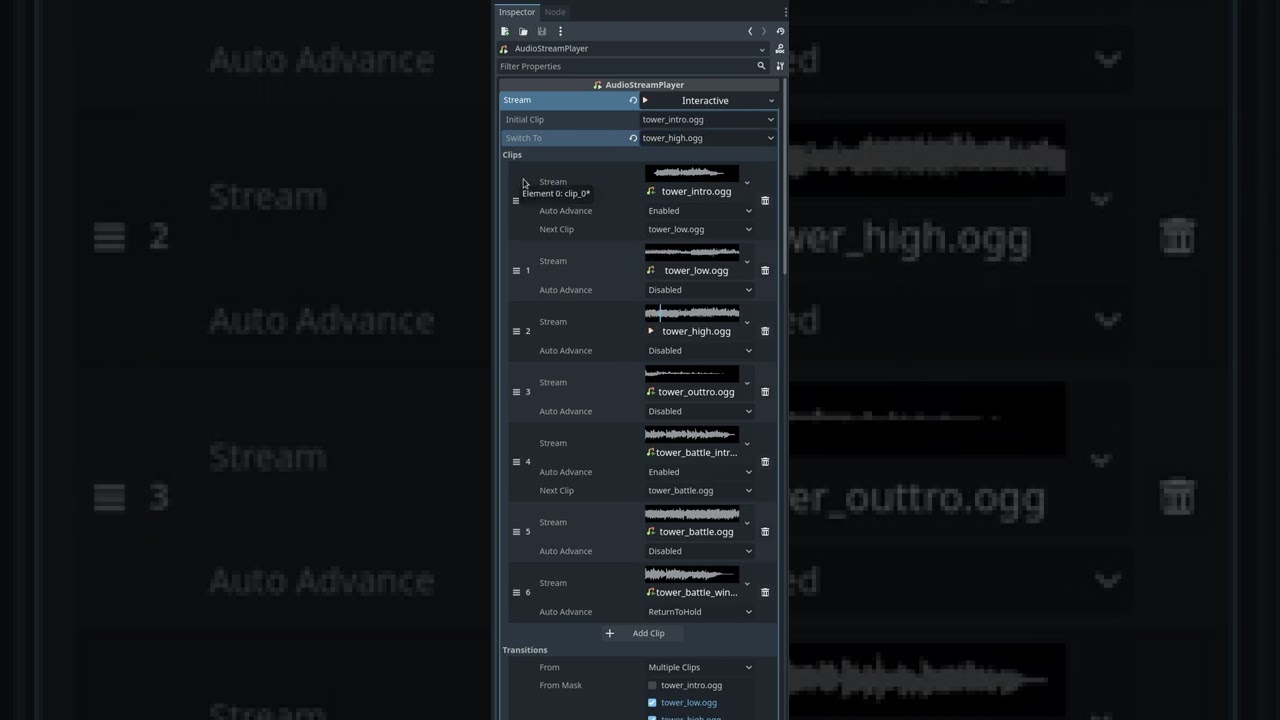Screen dimensions: 1280x720
Task: Delete the tower_battle_win clip
Action: [765, 592]
